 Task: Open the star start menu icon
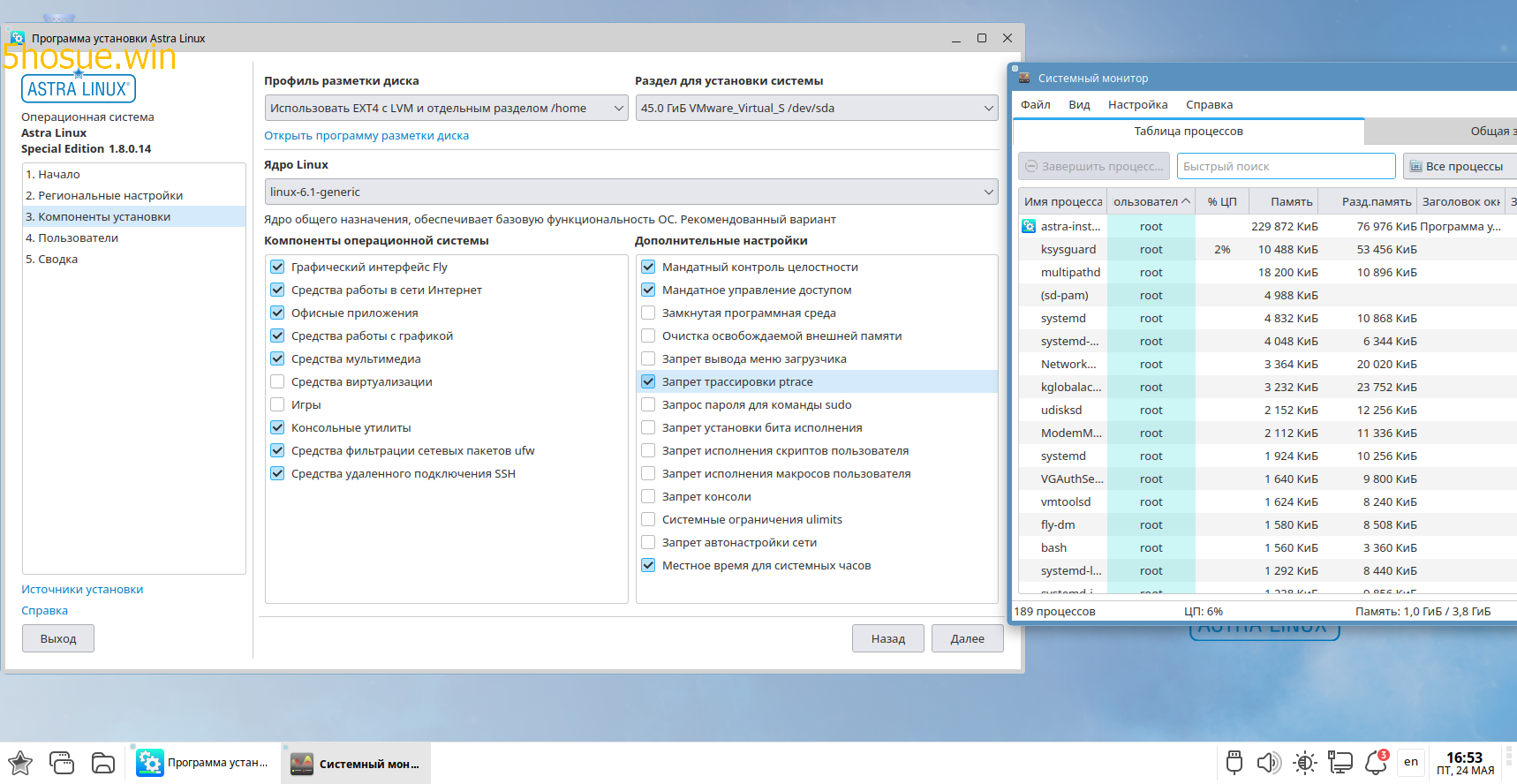[x=20, y=763]
